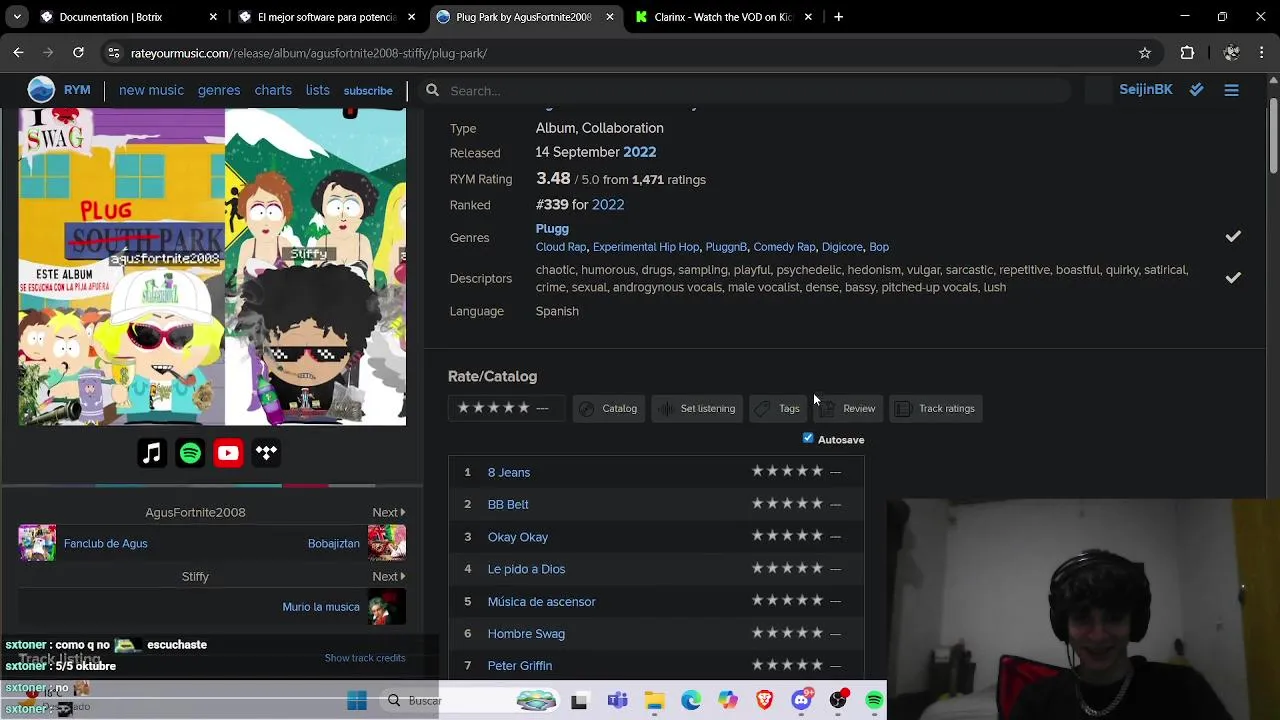The width and height of the screenshot is (1280, 720).
Task: Close the Plug Park browser tab
Action: point(610,17)
